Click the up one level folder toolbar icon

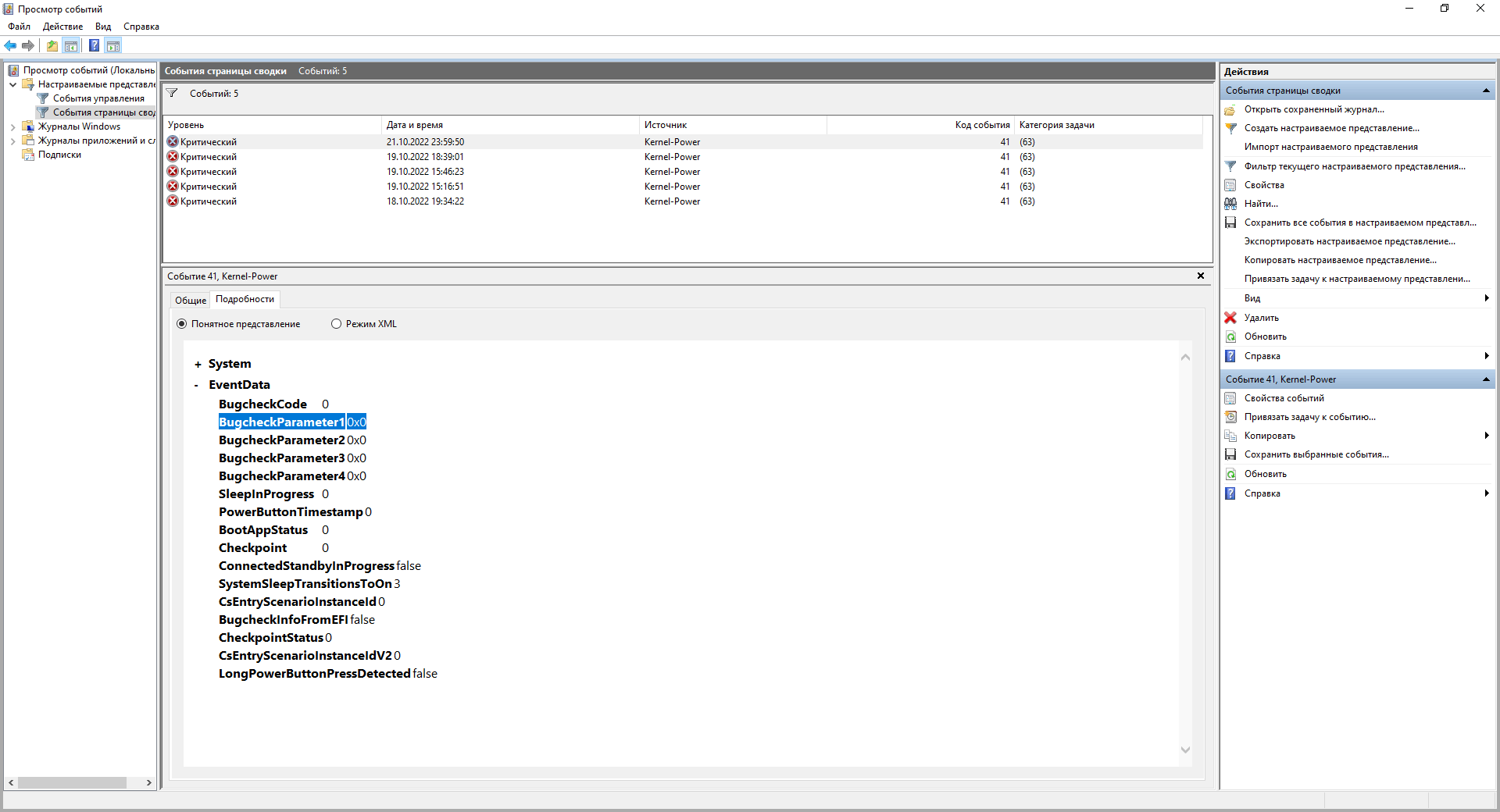tap(52, 45)
